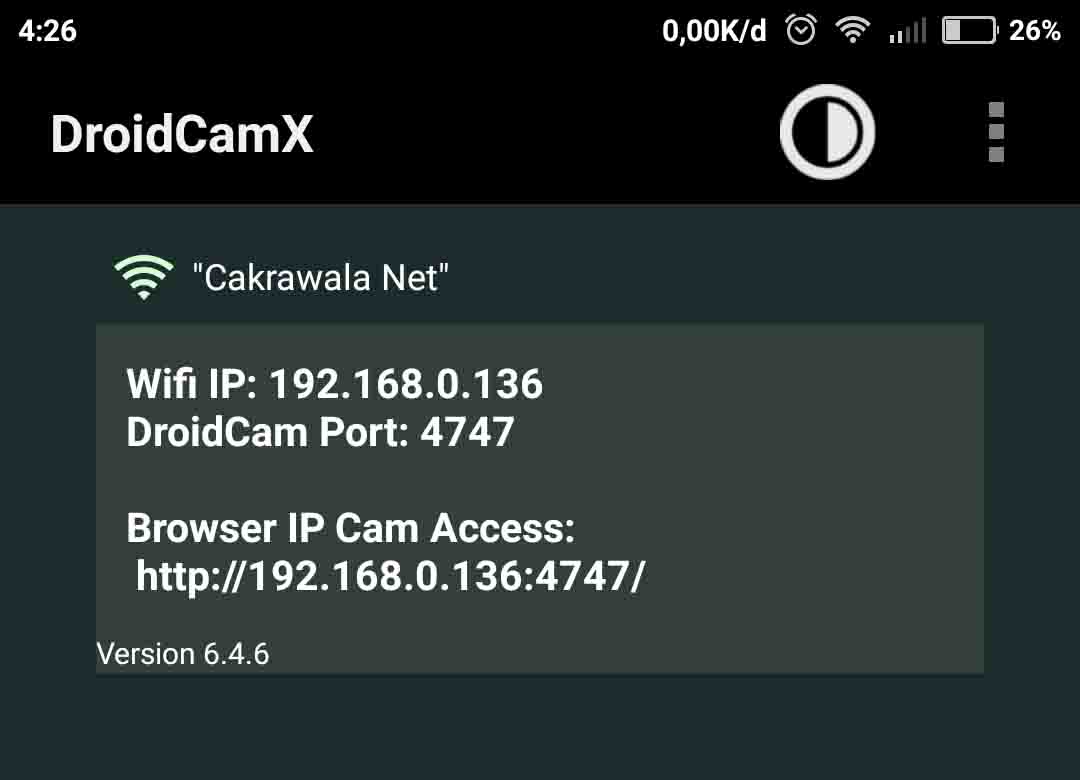Tap the battery indicator icon

970,30
